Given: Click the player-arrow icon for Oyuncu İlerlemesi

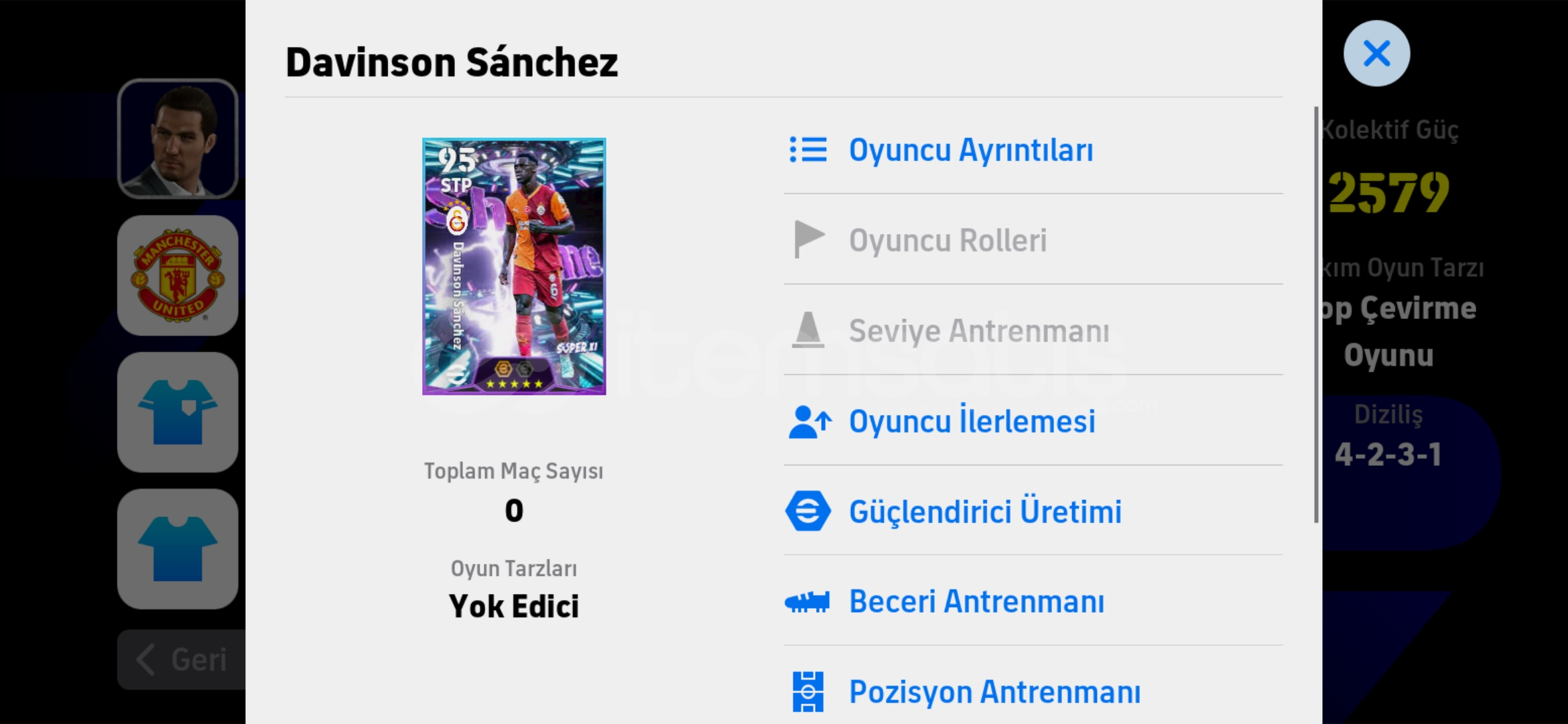Looking at the screenshot, I should 809,422.
